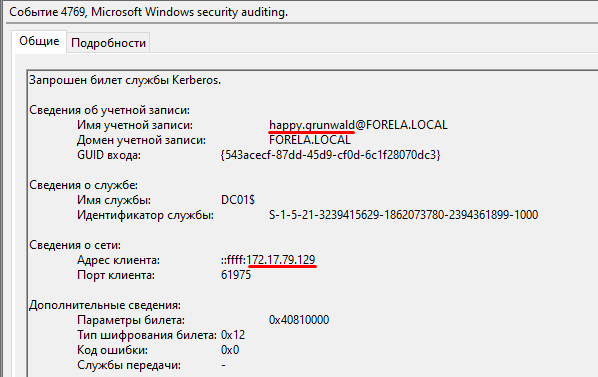Viewport: 598px width, 377px height.
Task: Click 'Запрошен билет службы Kerberos' line
Action: (125, 80)
